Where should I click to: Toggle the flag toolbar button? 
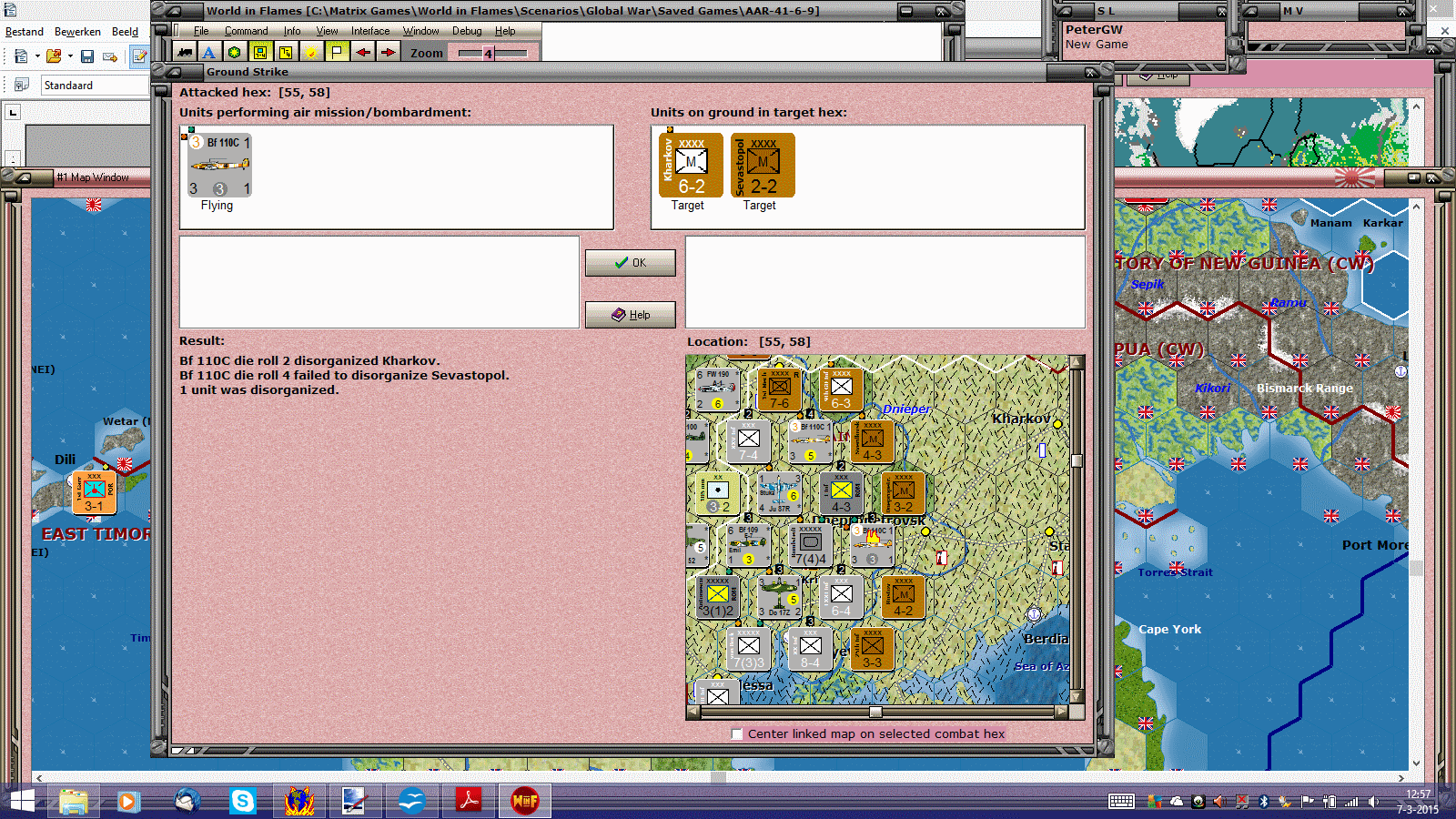point(337,52)
